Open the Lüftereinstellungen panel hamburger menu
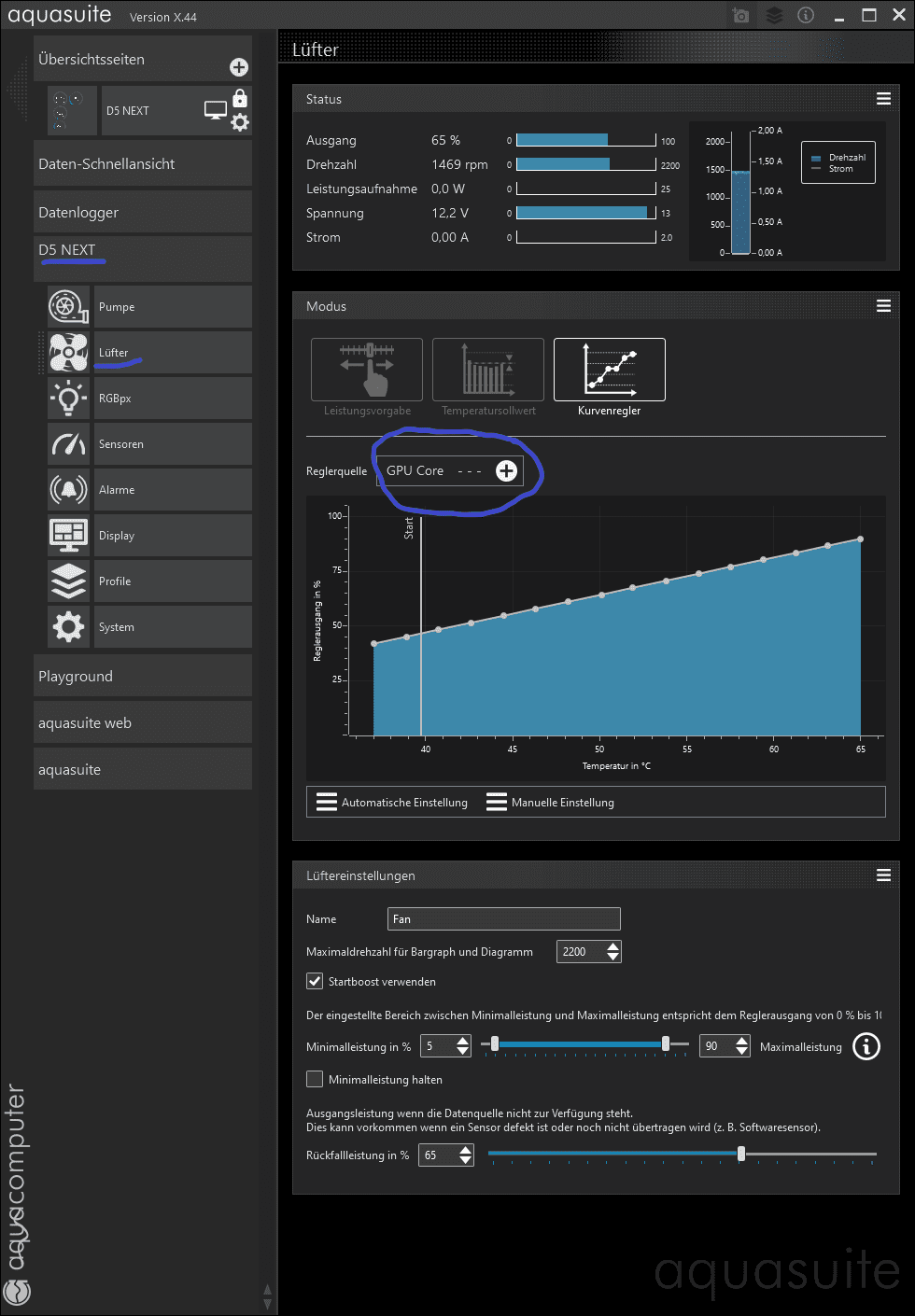Image resolution: width=915 pixels, height=1316 pixels. (883, 875)
